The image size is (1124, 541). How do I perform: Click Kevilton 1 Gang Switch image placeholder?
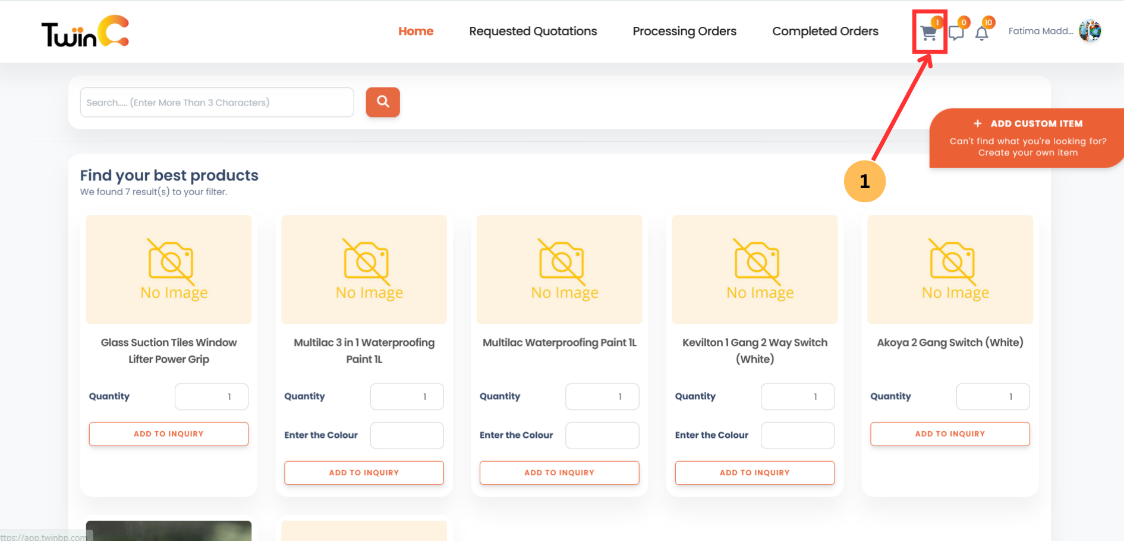coord(755,269)
